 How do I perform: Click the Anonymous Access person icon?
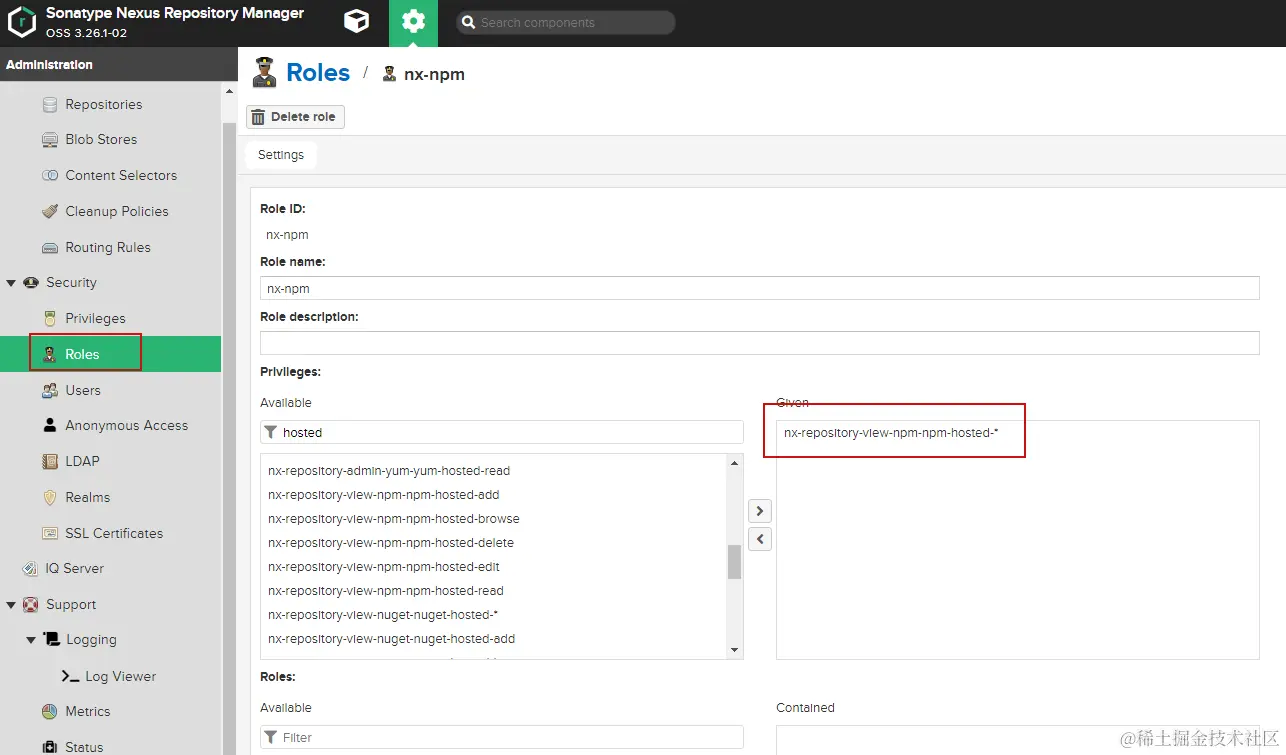[x=50, y=425]
